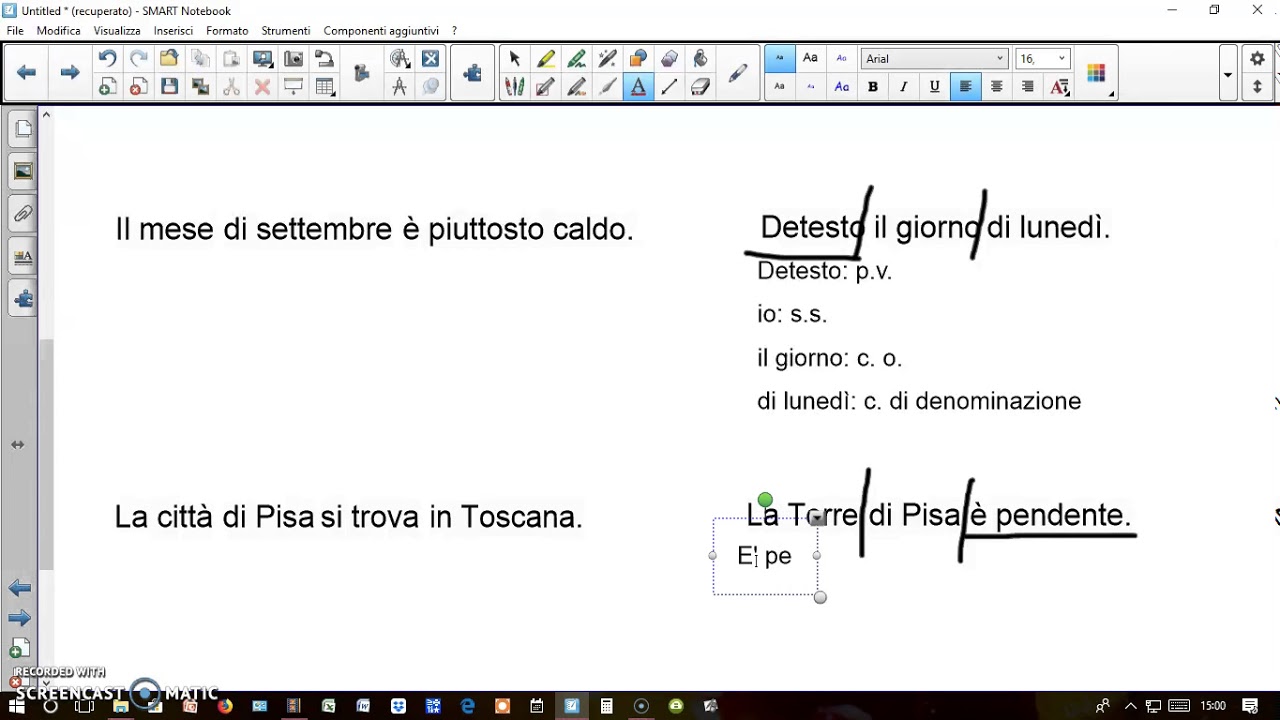The width and height of the screenshot is (1280, 720).
Task: Choose the Select arrow tool
Action: click(514, 59)
